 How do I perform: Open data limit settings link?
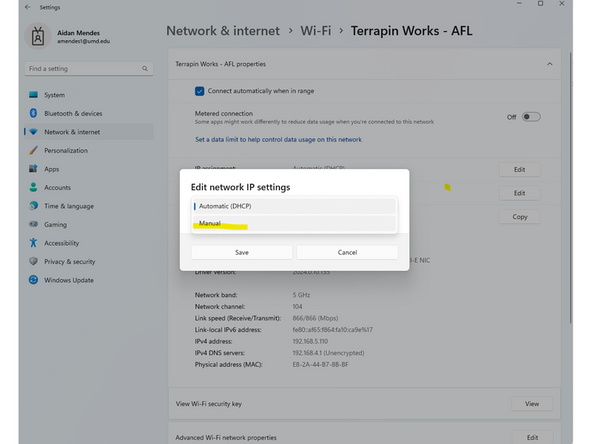278,140
